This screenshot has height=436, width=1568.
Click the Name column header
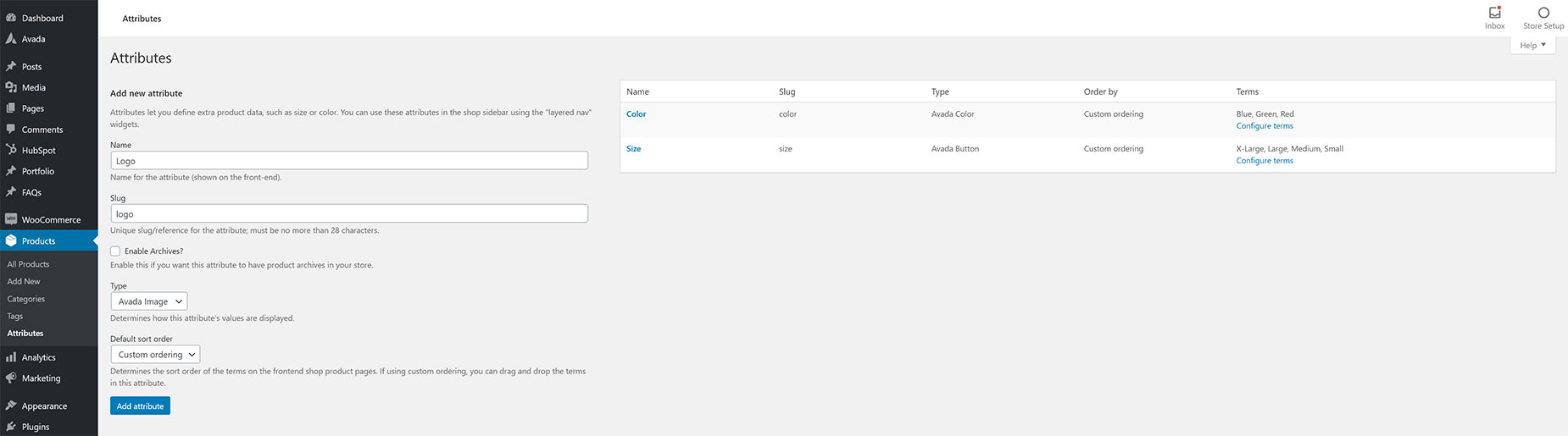click(x=637, y=91)
